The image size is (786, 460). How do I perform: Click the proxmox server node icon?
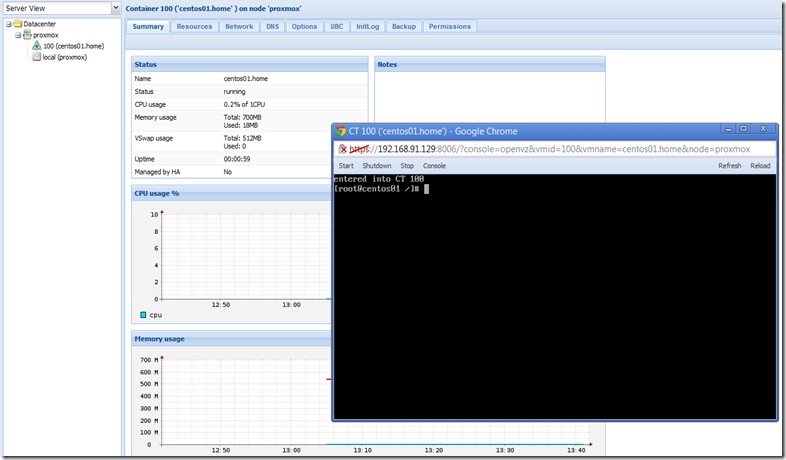coord(27,35)
